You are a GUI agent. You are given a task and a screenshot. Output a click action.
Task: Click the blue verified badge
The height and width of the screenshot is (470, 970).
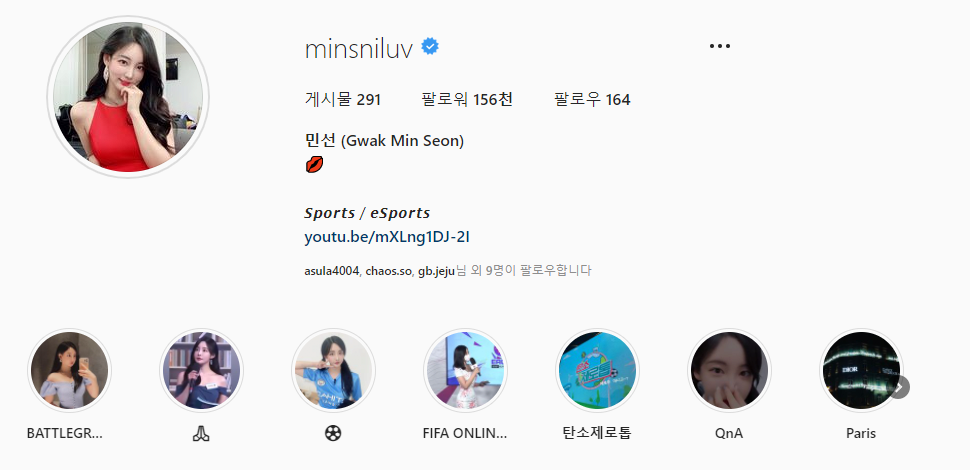pos(430,46)
